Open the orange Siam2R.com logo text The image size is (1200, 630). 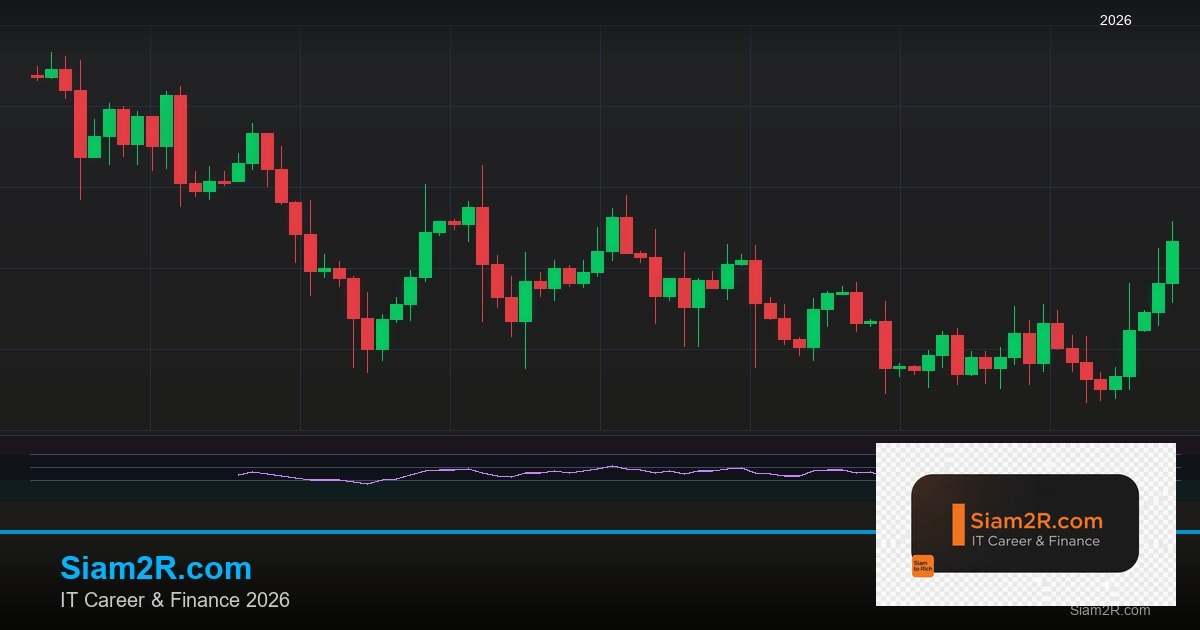[1036, 521]
